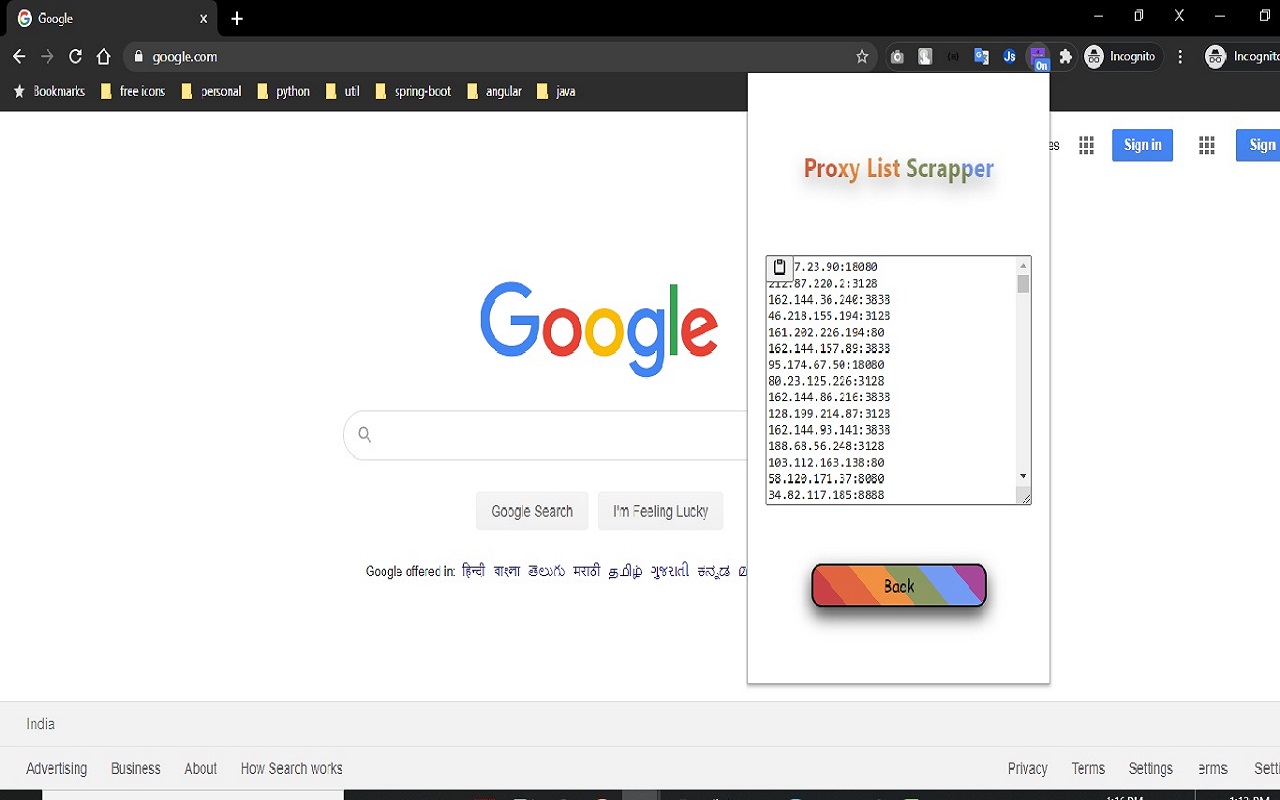Select proxy 128.199.214.87:3128
The width and height of the screenshot is (1280, 800).
[x=829, y=413]
